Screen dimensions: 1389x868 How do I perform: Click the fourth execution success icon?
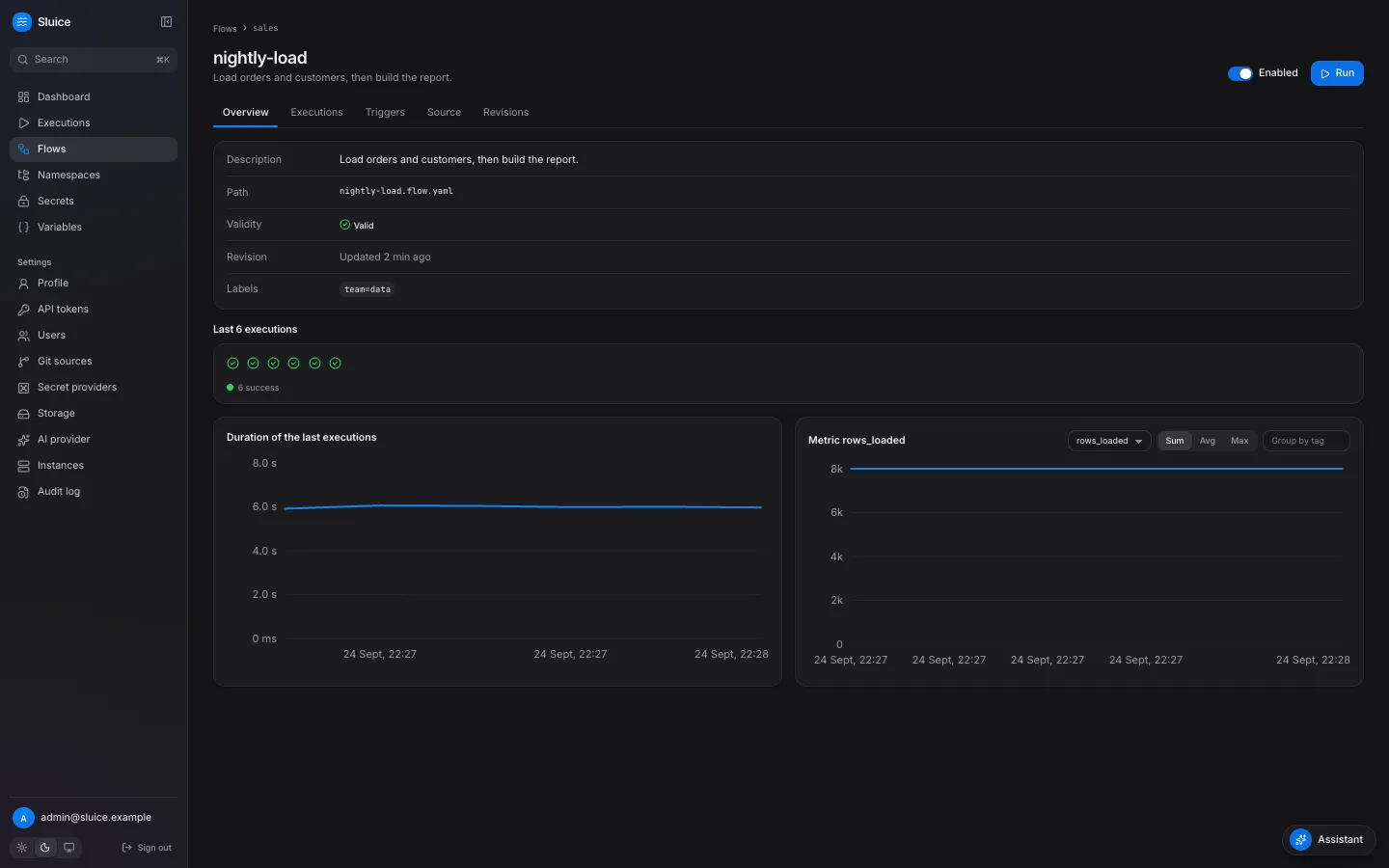pyautogui.click(x=293, y=364)
